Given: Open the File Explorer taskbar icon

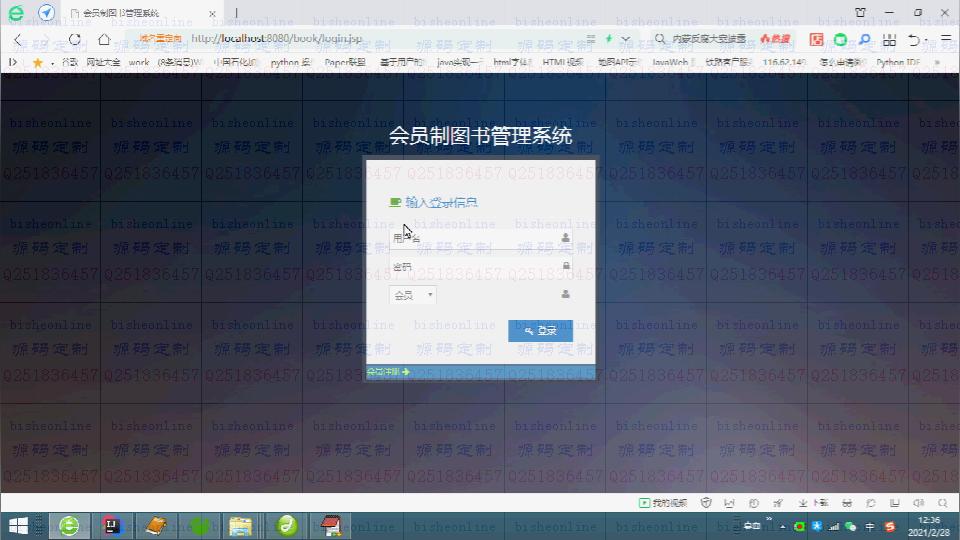Looking at the screenshot, I should coord(241,526).
